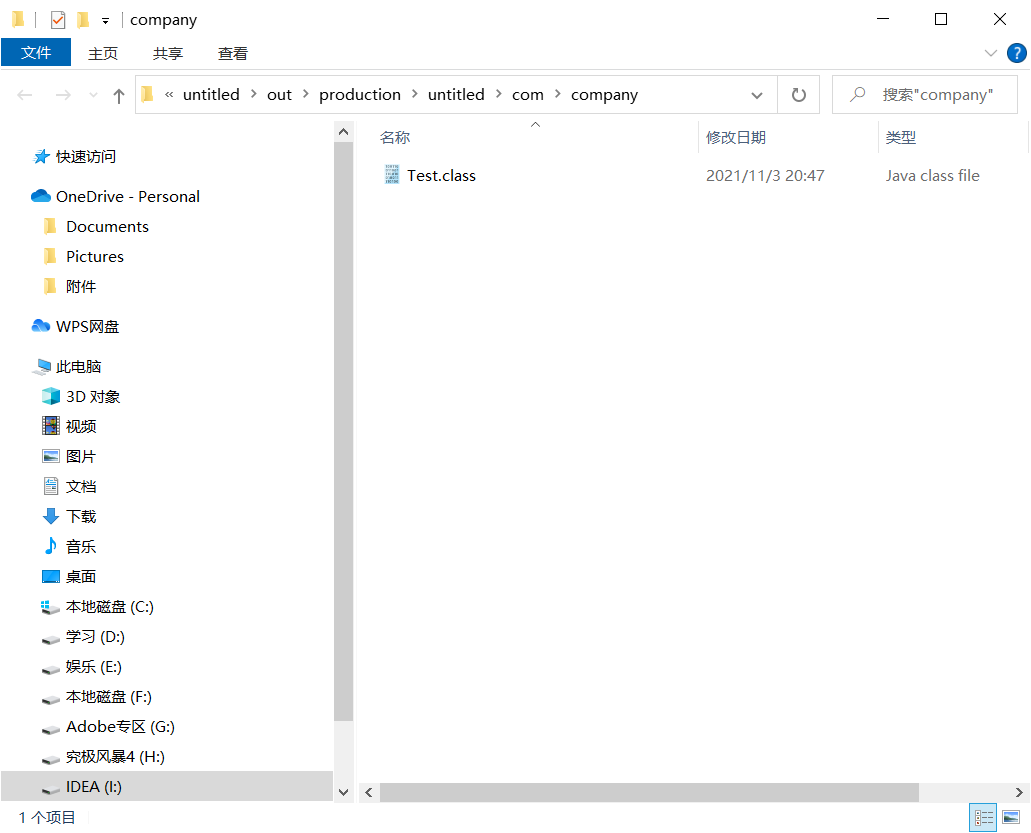This screenshot has height=833, width=1031.
Task: Open OneDrive - Personal in sidebar
Action: point(128,197)
